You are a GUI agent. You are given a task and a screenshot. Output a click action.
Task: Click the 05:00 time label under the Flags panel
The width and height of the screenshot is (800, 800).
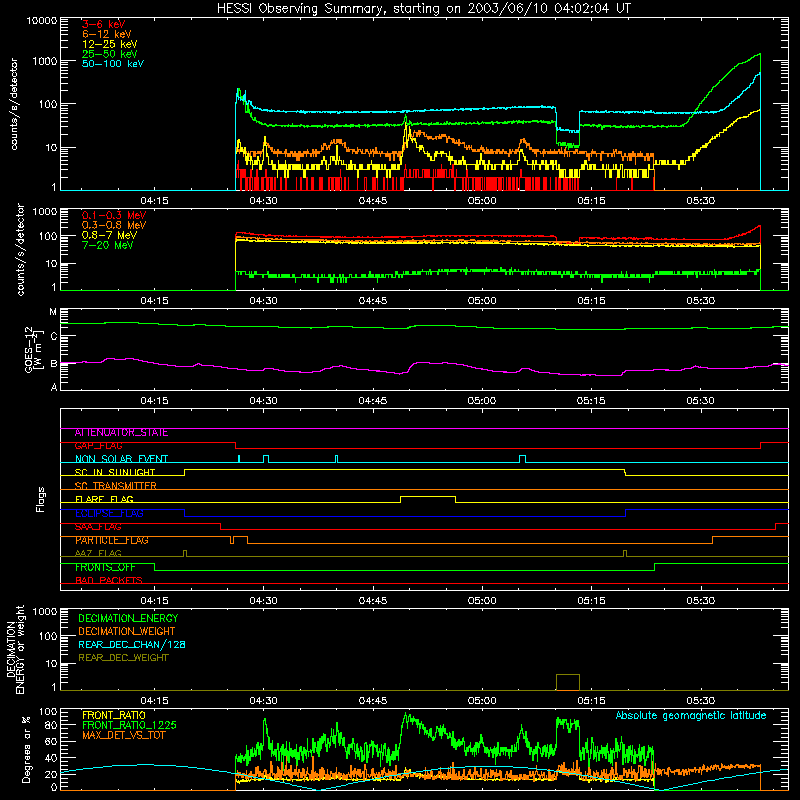[482, 601]
